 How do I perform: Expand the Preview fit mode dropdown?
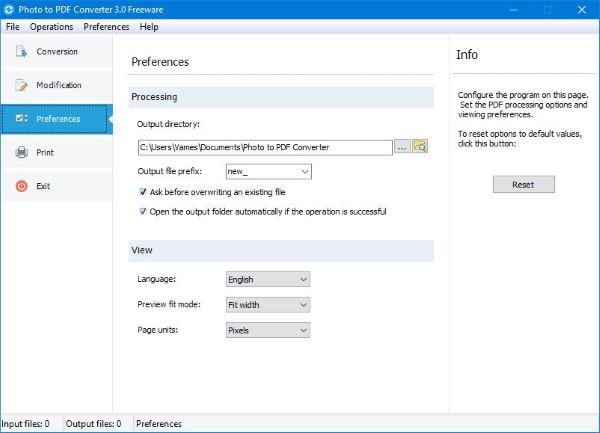coord(268,305)
